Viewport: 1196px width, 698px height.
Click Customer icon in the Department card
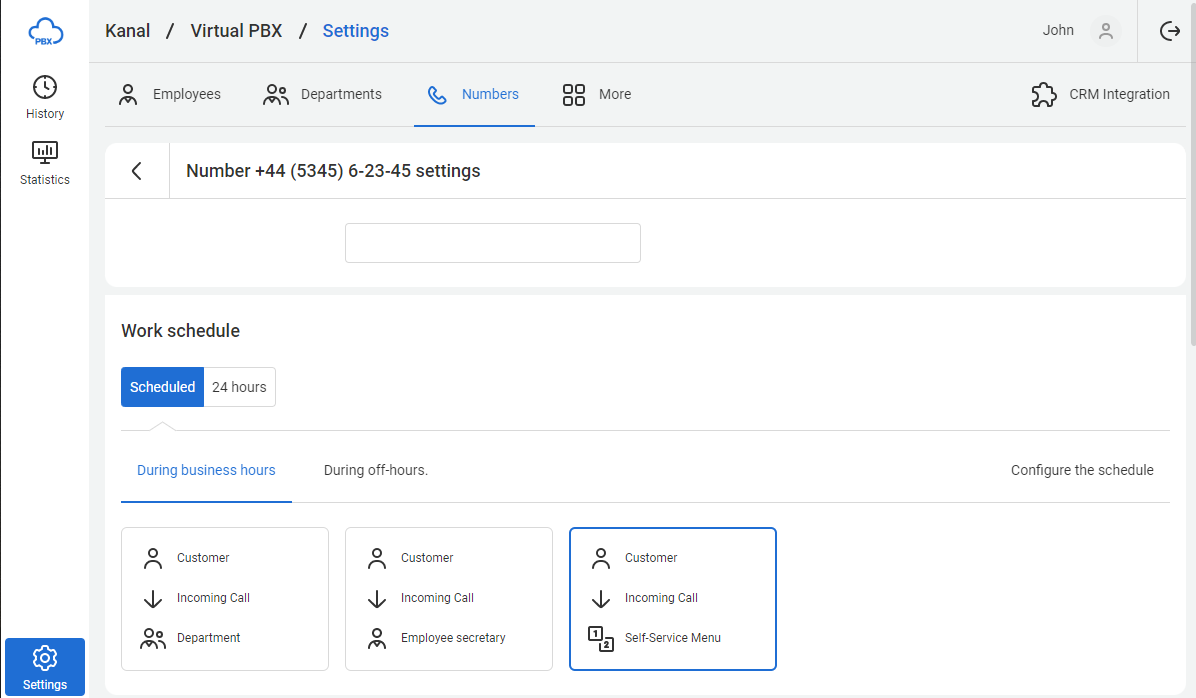tap(153, 558)
